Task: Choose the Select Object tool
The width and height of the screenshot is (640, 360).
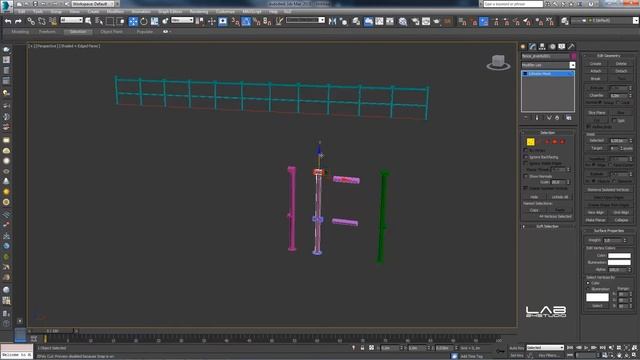Action: (x=88, y=21)
